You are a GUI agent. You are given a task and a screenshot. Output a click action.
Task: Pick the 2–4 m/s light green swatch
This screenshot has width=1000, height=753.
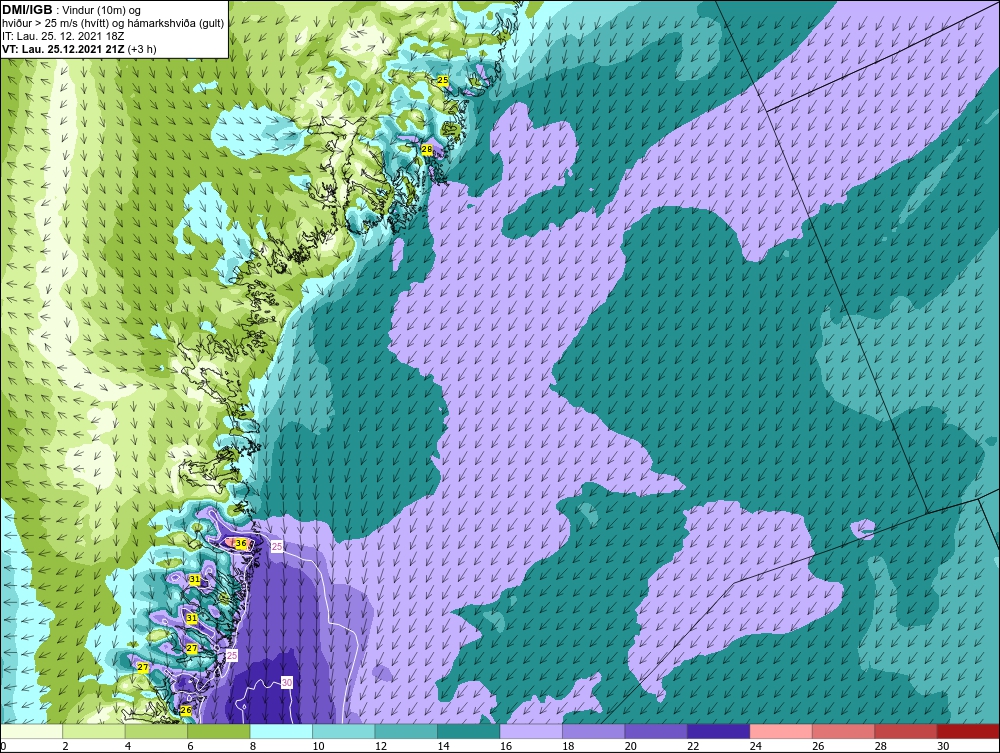(94, 731)
